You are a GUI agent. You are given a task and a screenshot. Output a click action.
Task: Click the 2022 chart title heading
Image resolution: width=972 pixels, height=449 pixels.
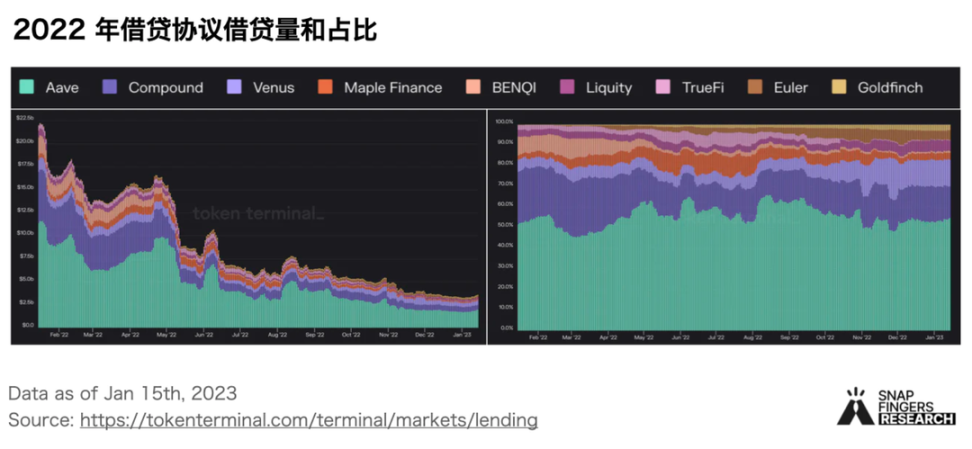(x=194, y=30)
